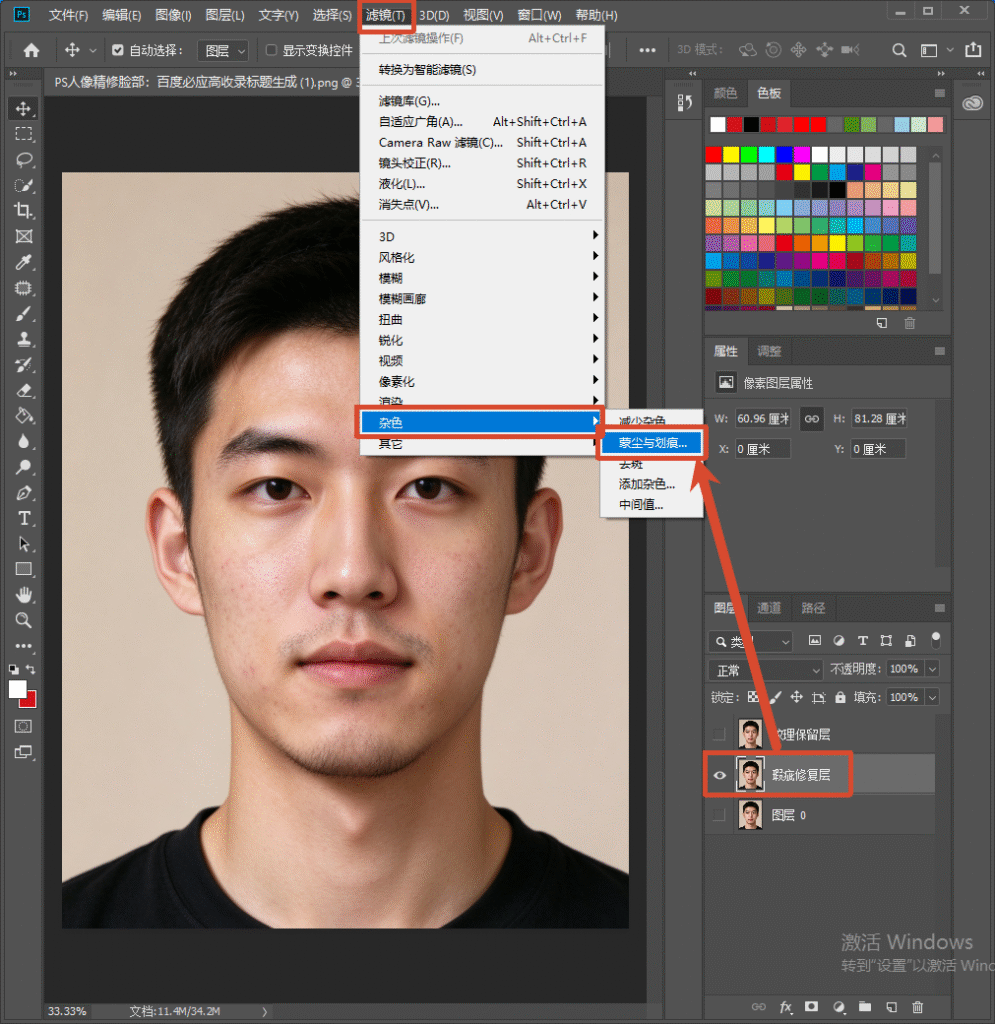The width and height of the screenshot is (995, 1024).
Task: Expand the 填充 fill dropdown arrow
Action: 933,697
